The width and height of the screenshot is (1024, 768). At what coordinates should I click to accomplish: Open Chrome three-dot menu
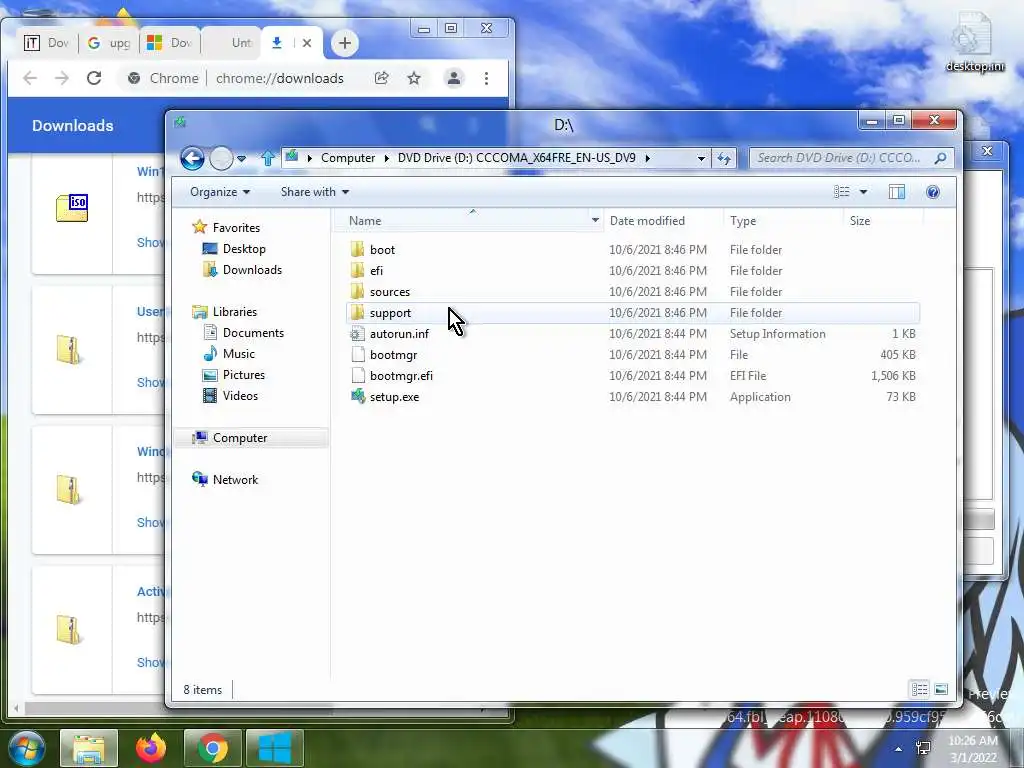click(x=487, y=78)
